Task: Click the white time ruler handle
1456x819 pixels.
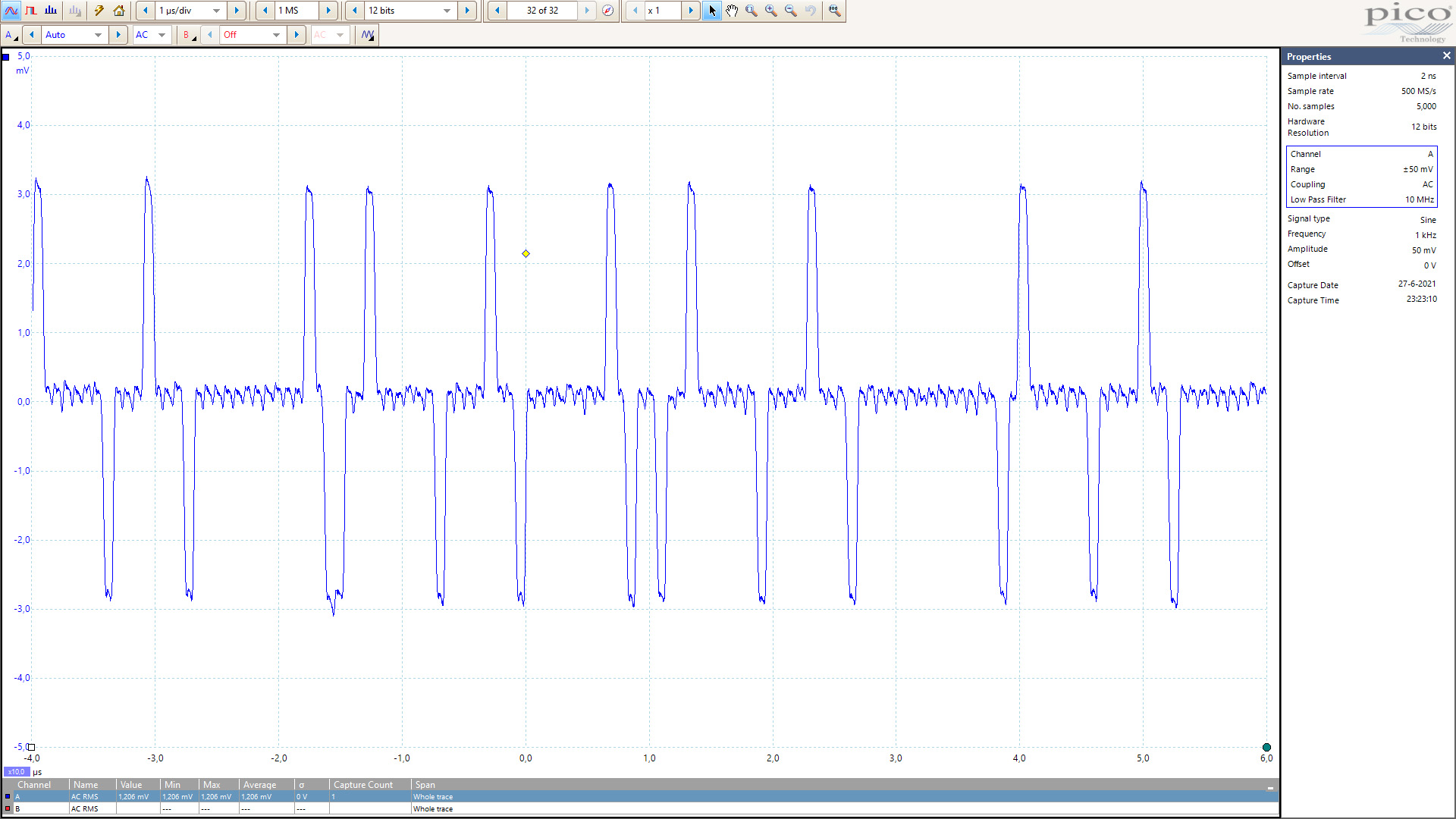Action: coord(31,747)
